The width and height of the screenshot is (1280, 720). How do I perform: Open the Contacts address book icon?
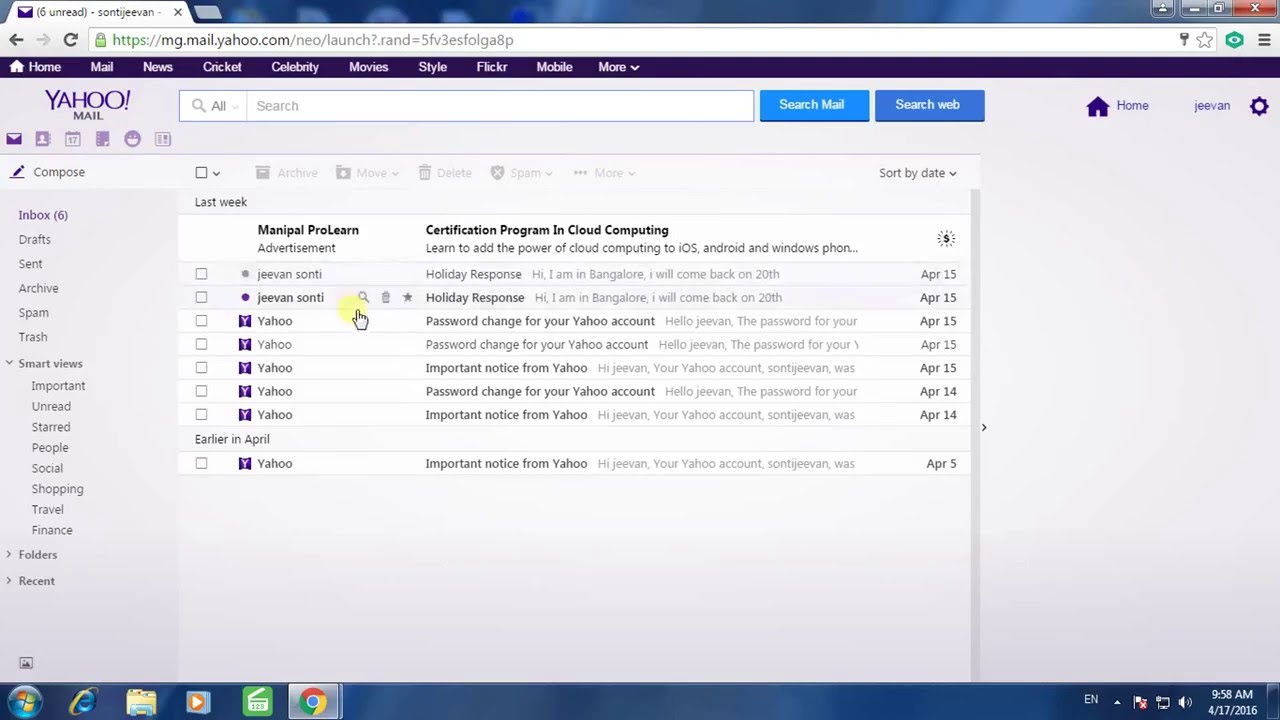[42, 139]
